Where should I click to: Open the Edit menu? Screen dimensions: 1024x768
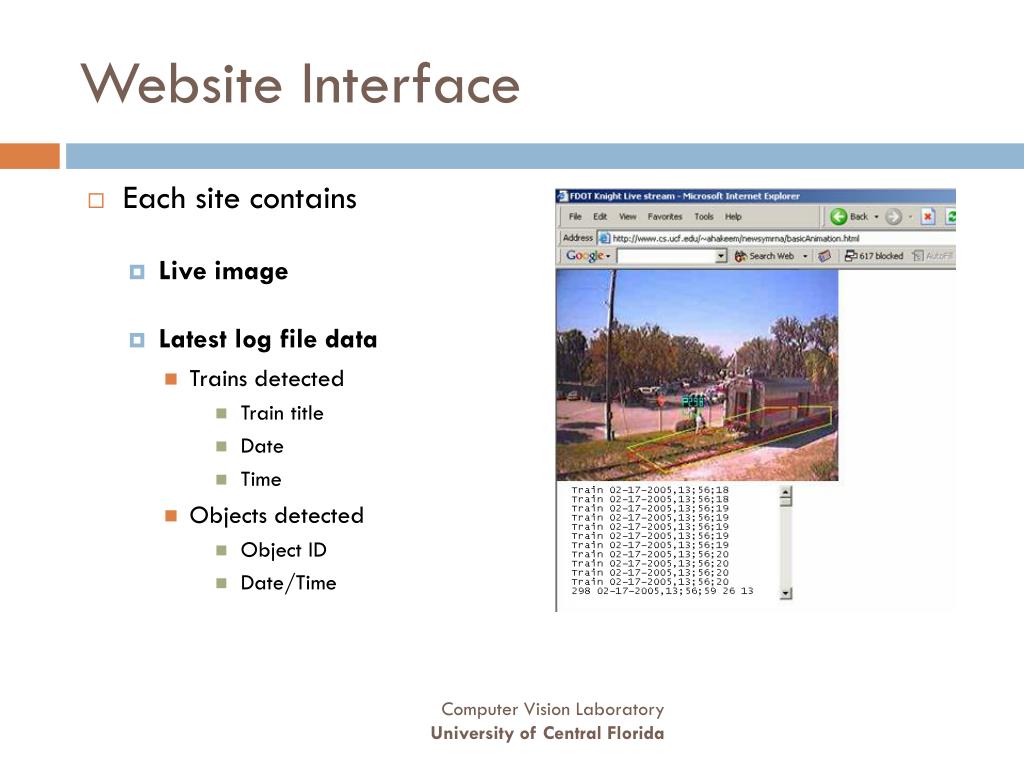click(600, 217)
